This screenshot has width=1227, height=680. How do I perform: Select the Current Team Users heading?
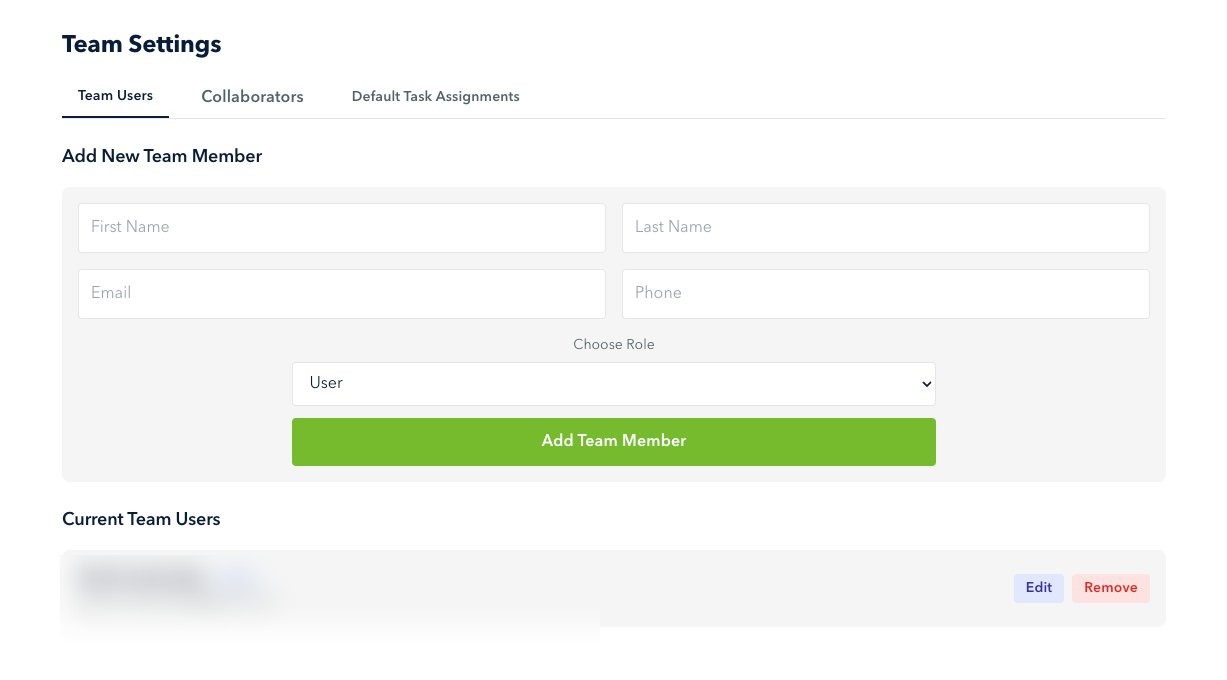[141, 519]
